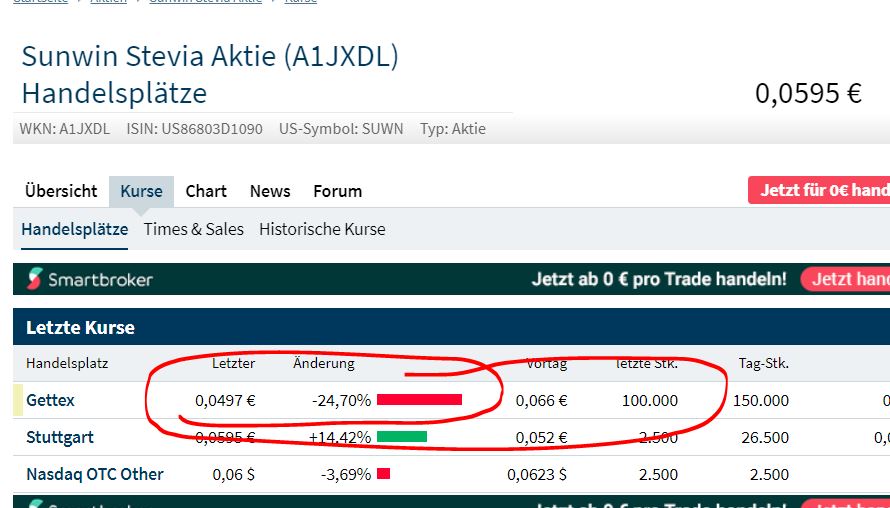This screenshot has height=508, width=890.
Task: Click the red change bar for Gettex
Action: 419,400
